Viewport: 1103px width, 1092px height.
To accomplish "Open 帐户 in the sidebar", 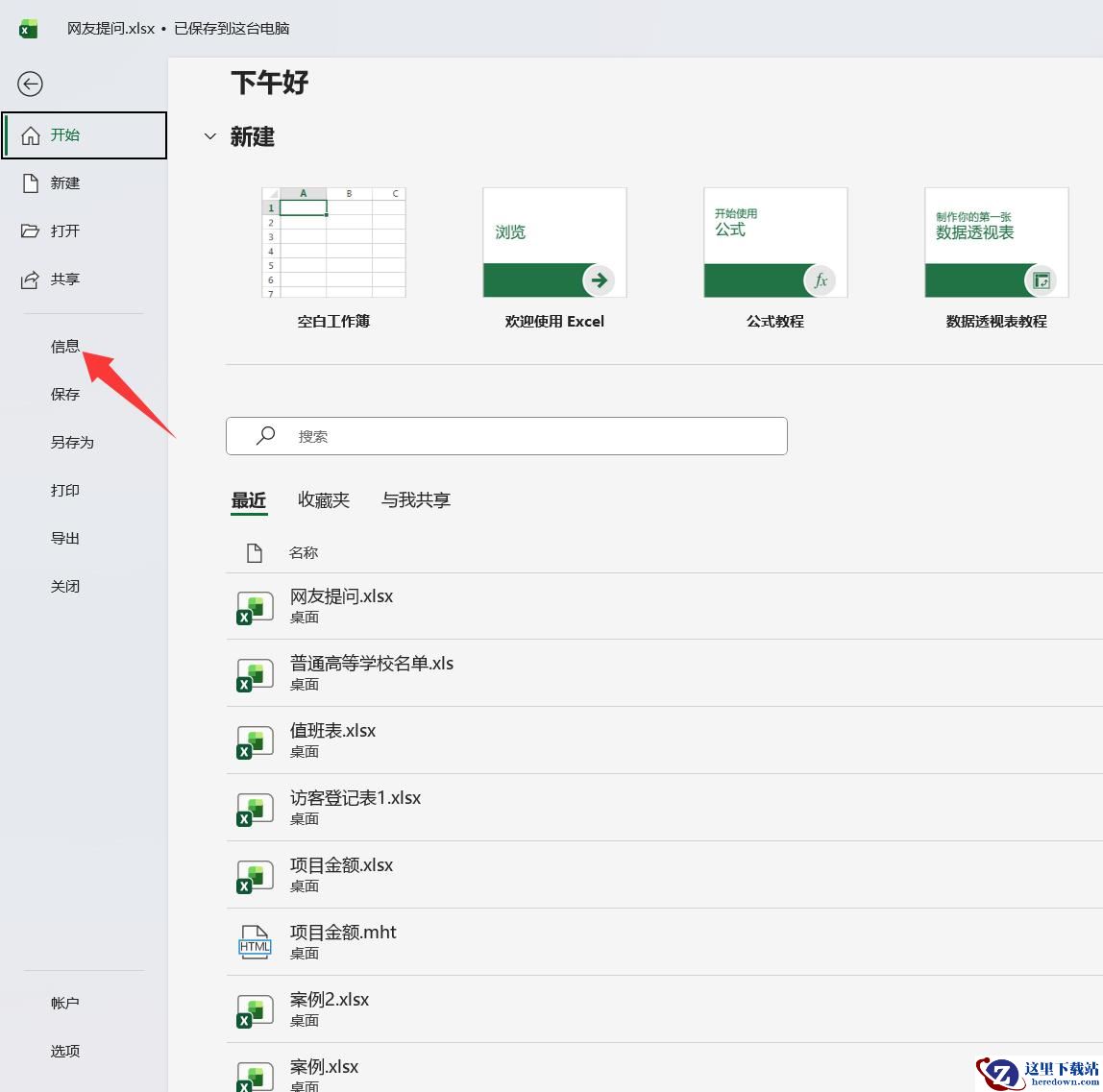I will tap(64, 1004).
